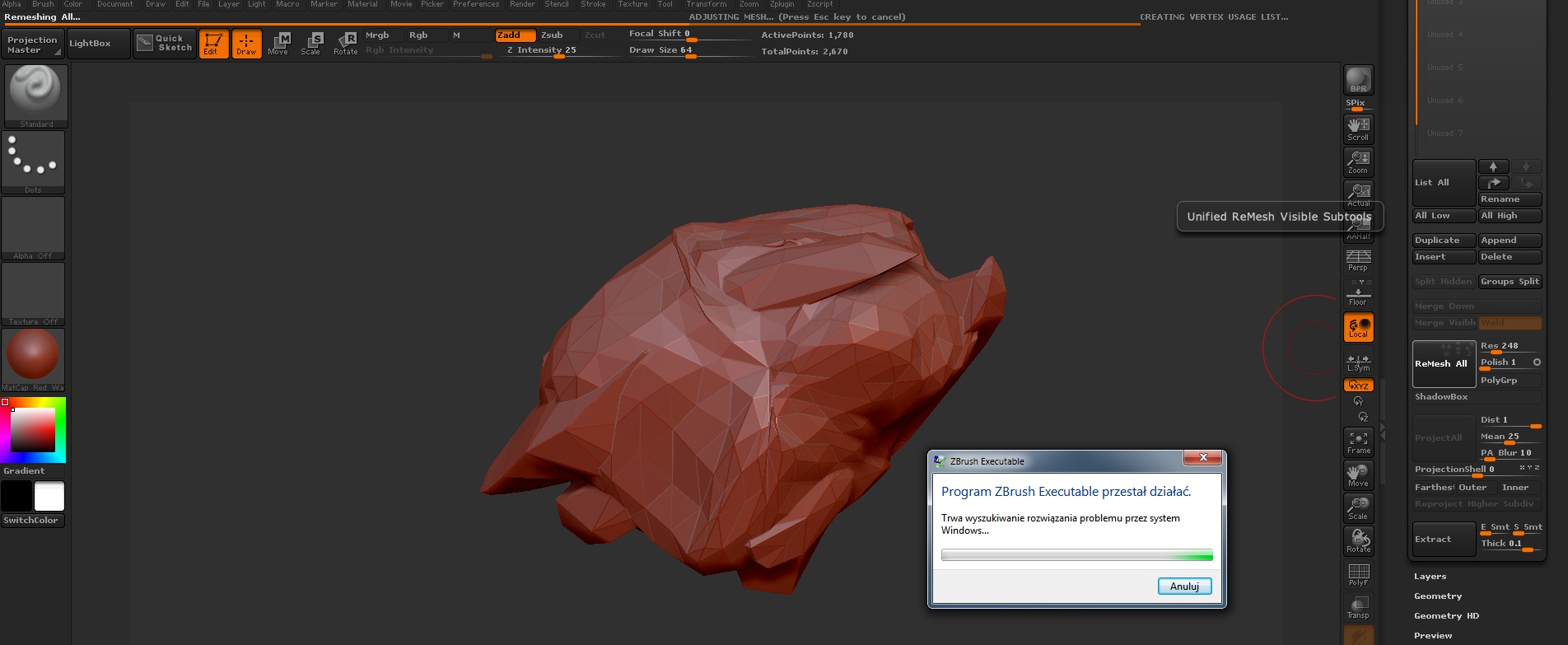
Task: Toggle the Gradient color option
Action: [x=25, y=471]
